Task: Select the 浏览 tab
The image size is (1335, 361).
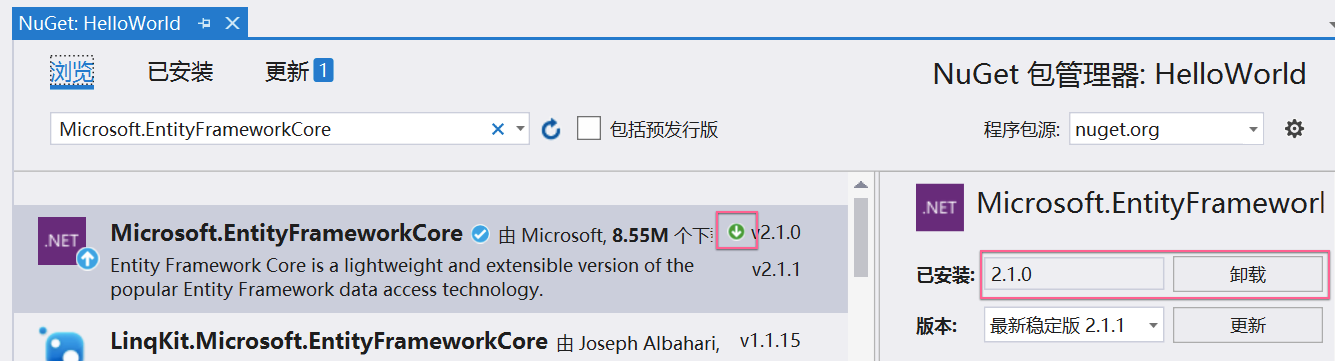Action: (x=72, y=72)
